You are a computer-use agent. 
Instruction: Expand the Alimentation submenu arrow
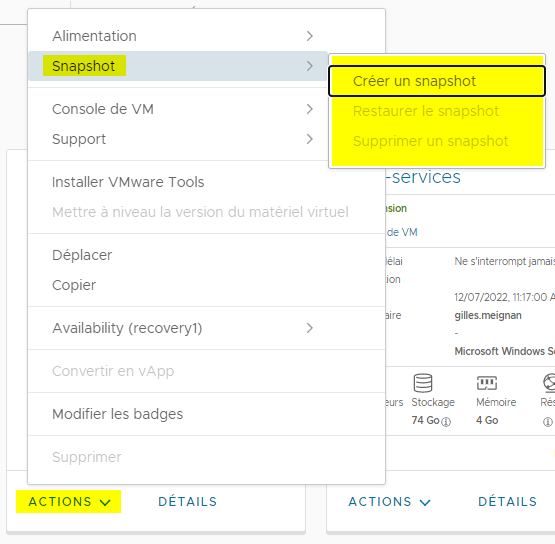(310, 36)
